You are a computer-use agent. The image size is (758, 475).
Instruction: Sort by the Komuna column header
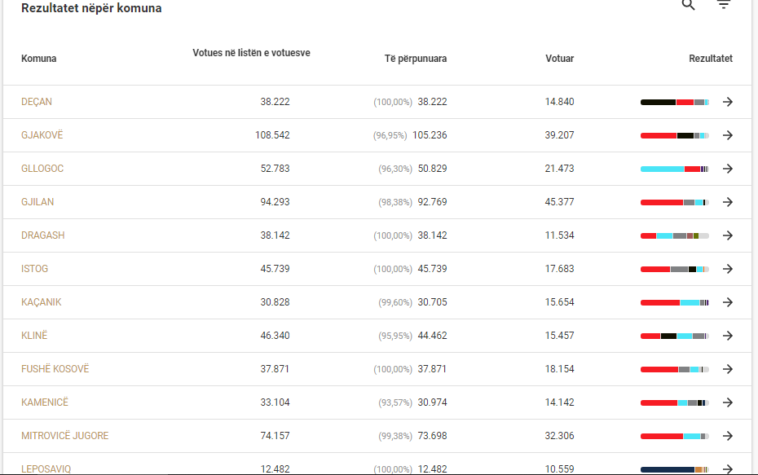[x=39, y=59]
